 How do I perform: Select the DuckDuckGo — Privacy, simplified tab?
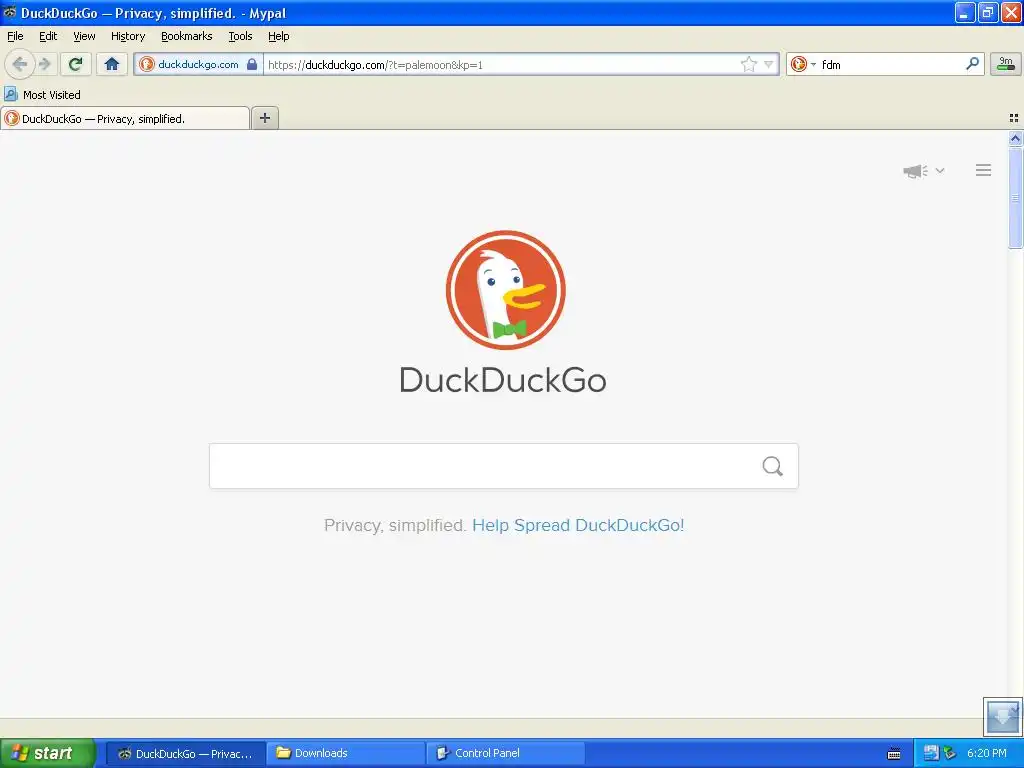[125, 118]
